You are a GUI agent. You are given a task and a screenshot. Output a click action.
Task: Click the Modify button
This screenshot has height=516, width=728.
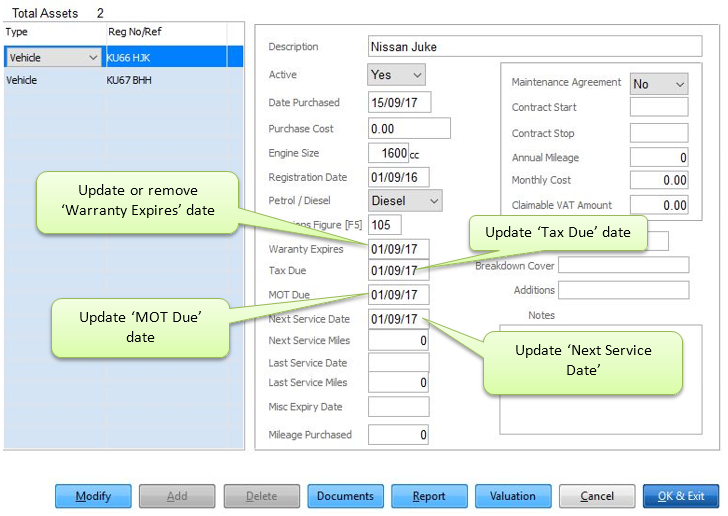tap(93, 496)
